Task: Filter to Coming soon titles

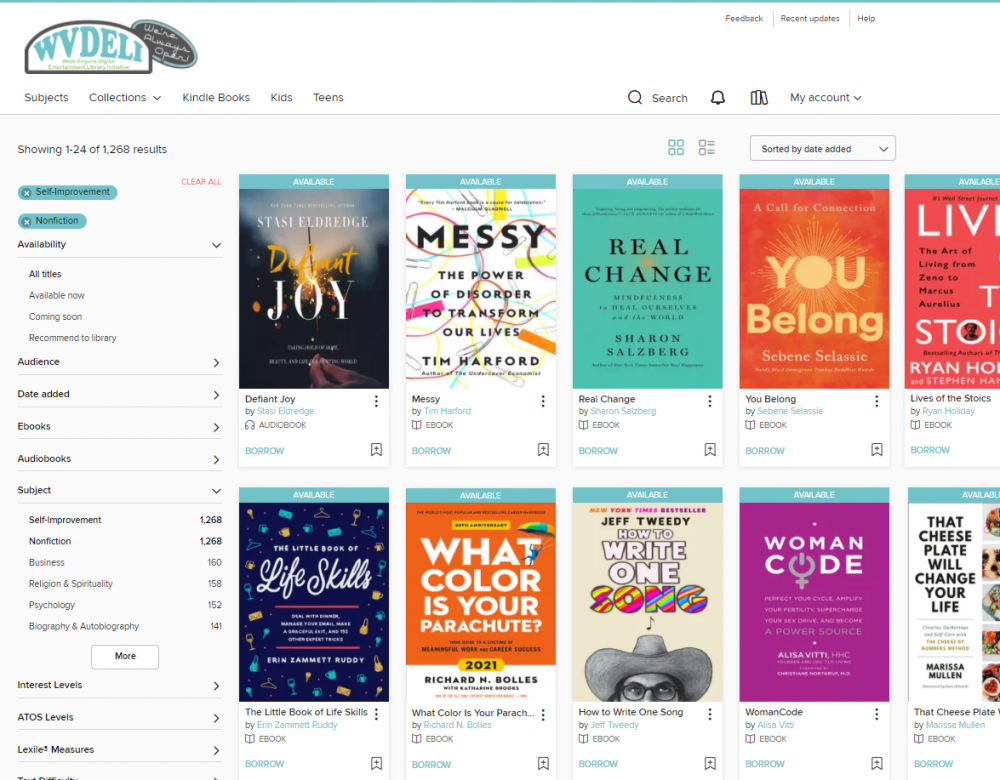Action: (55, 317)
